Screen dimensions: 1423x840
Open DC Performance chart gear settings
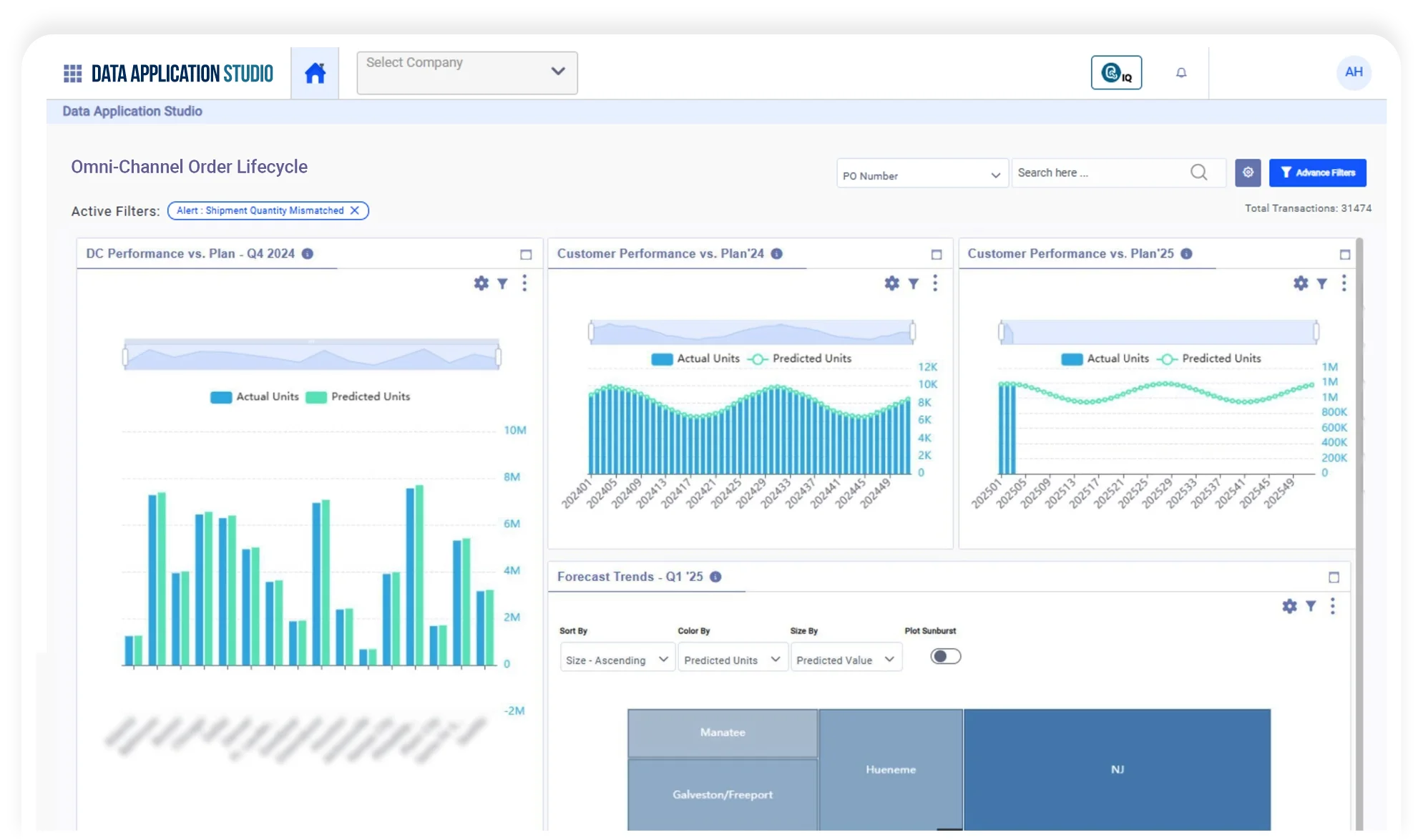point(481,283)
